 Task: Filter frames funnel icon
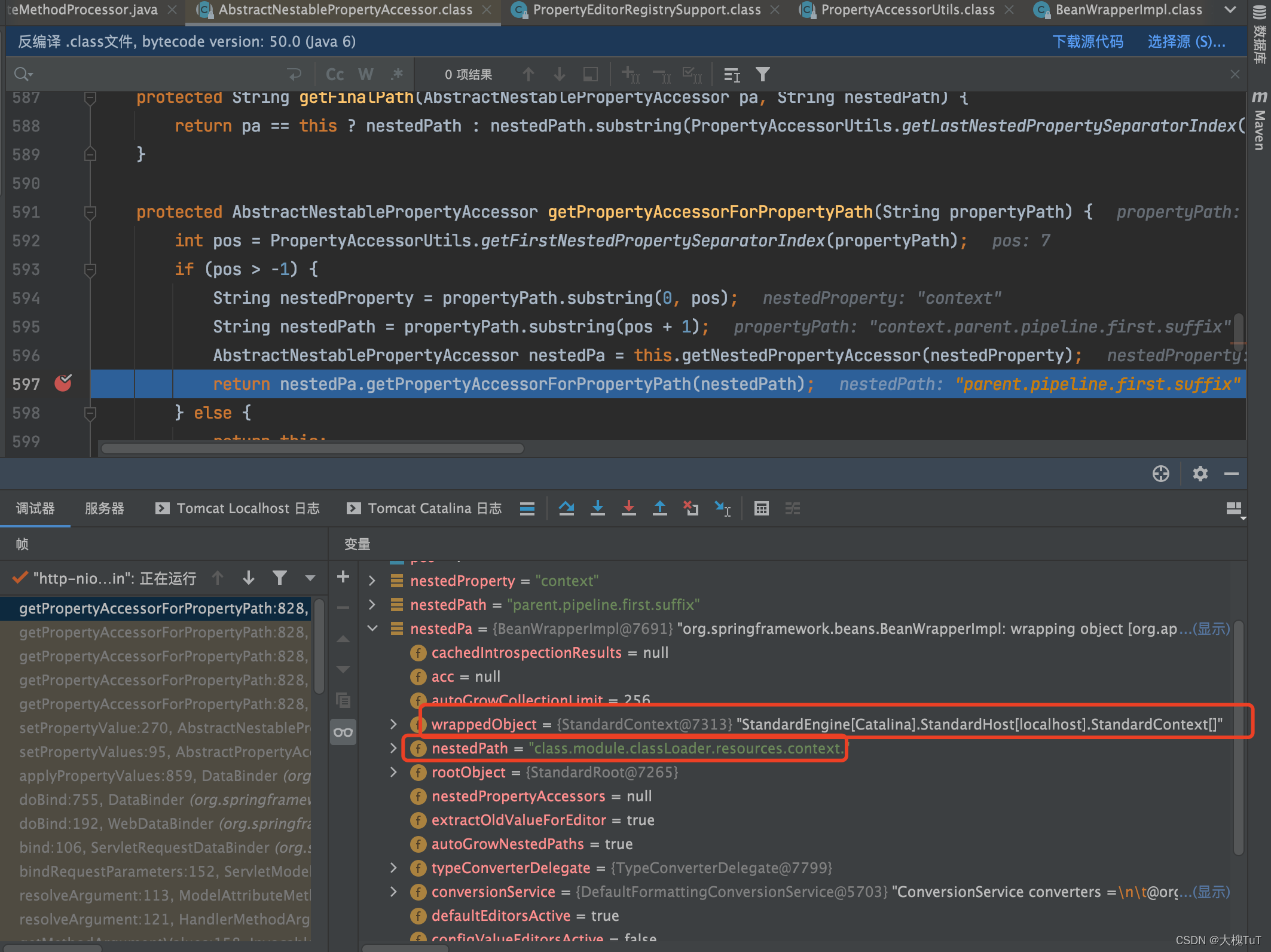(279, 578)
